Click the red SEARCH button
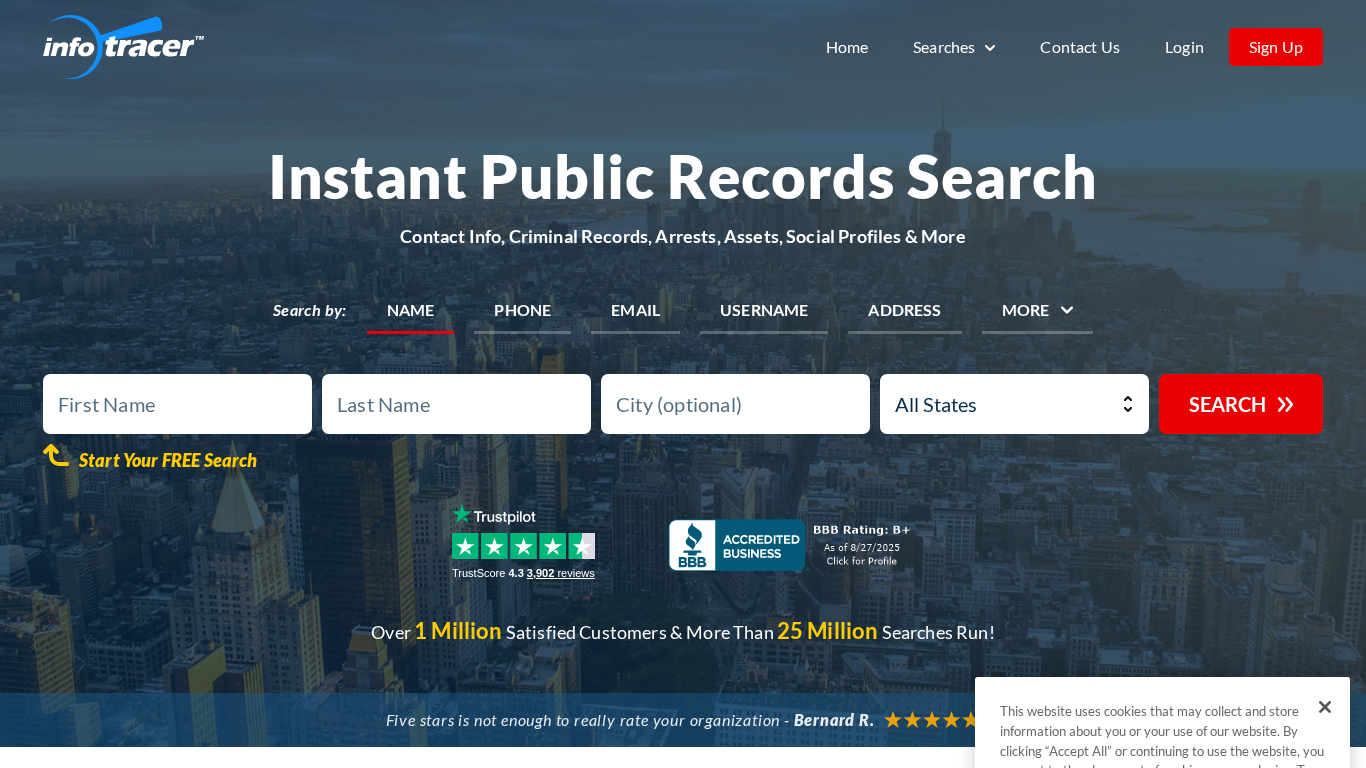Screen dimensions: 1366x768 pyautogui.click(x=1241, y=404)
